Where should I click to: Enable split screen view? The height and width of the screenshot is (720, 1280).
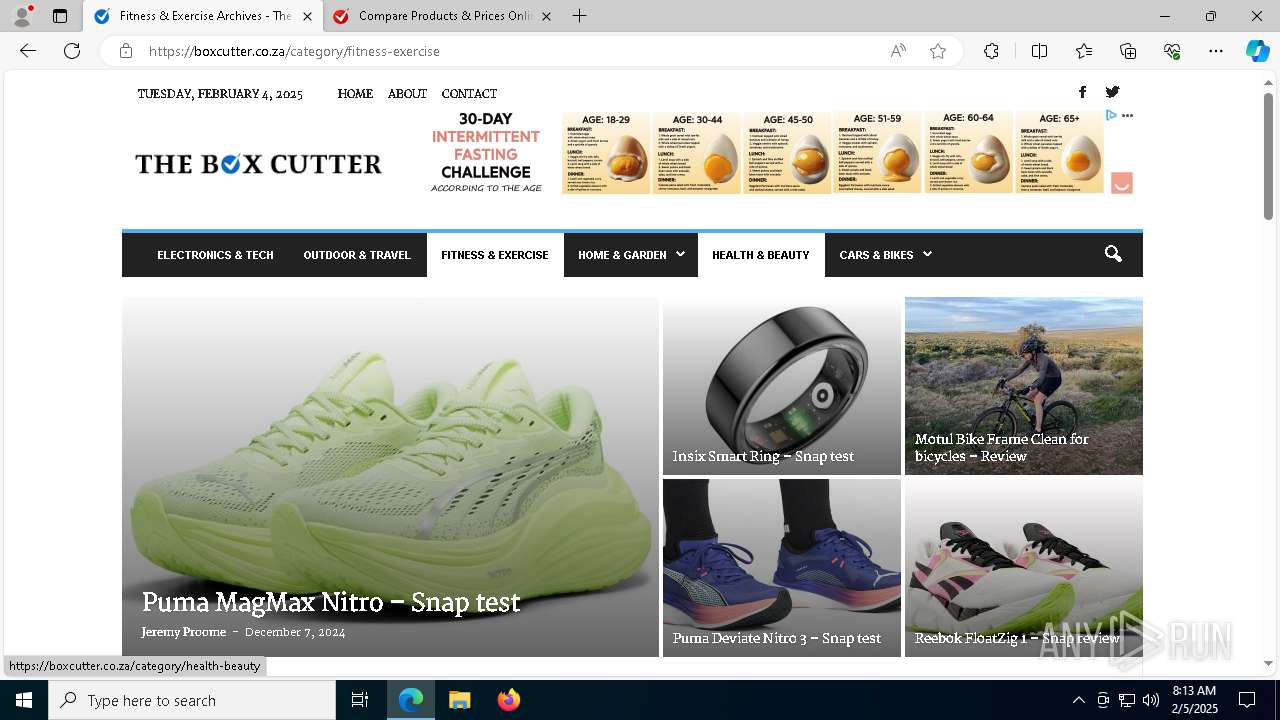coord(1039,51)
